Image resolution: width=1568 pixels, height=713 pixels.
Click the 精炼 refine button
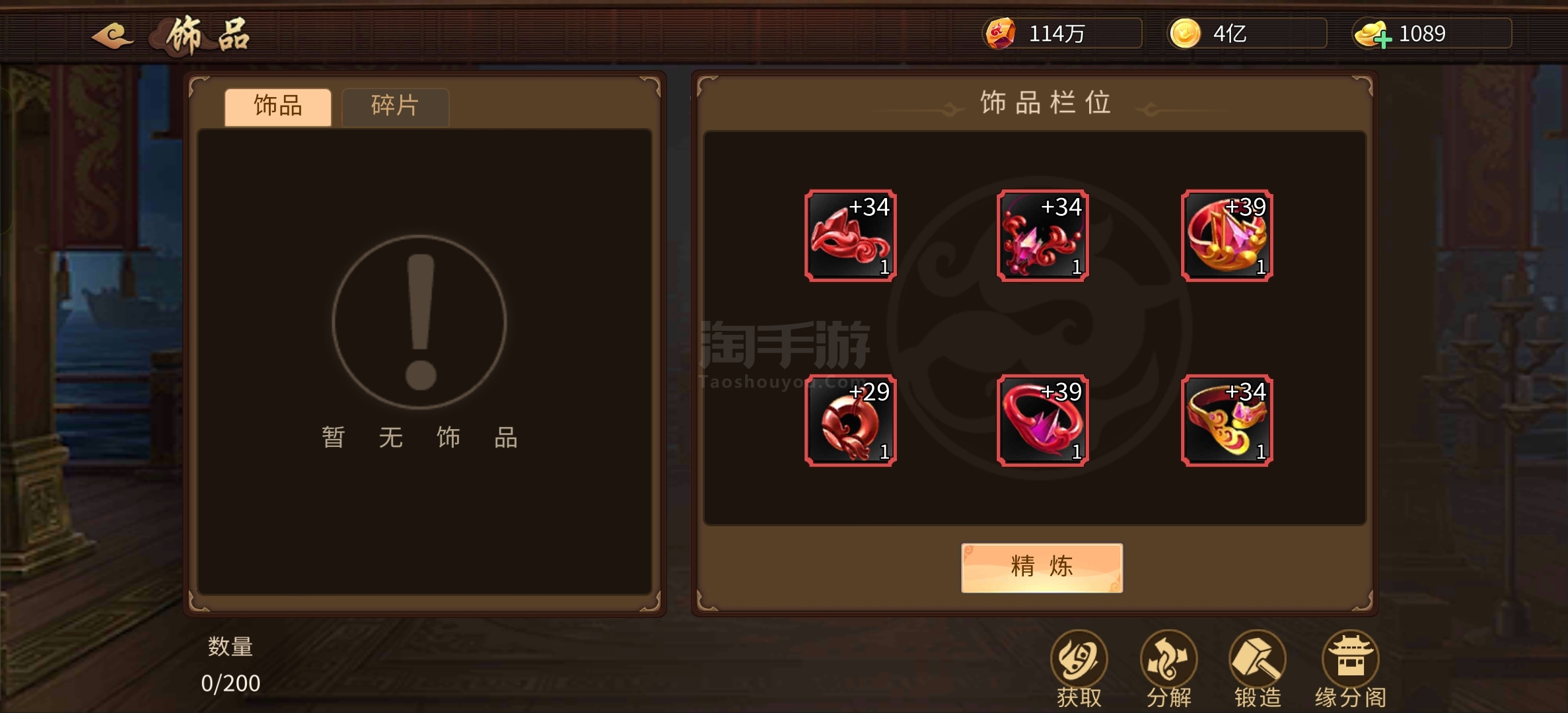tap(1042, 568)
